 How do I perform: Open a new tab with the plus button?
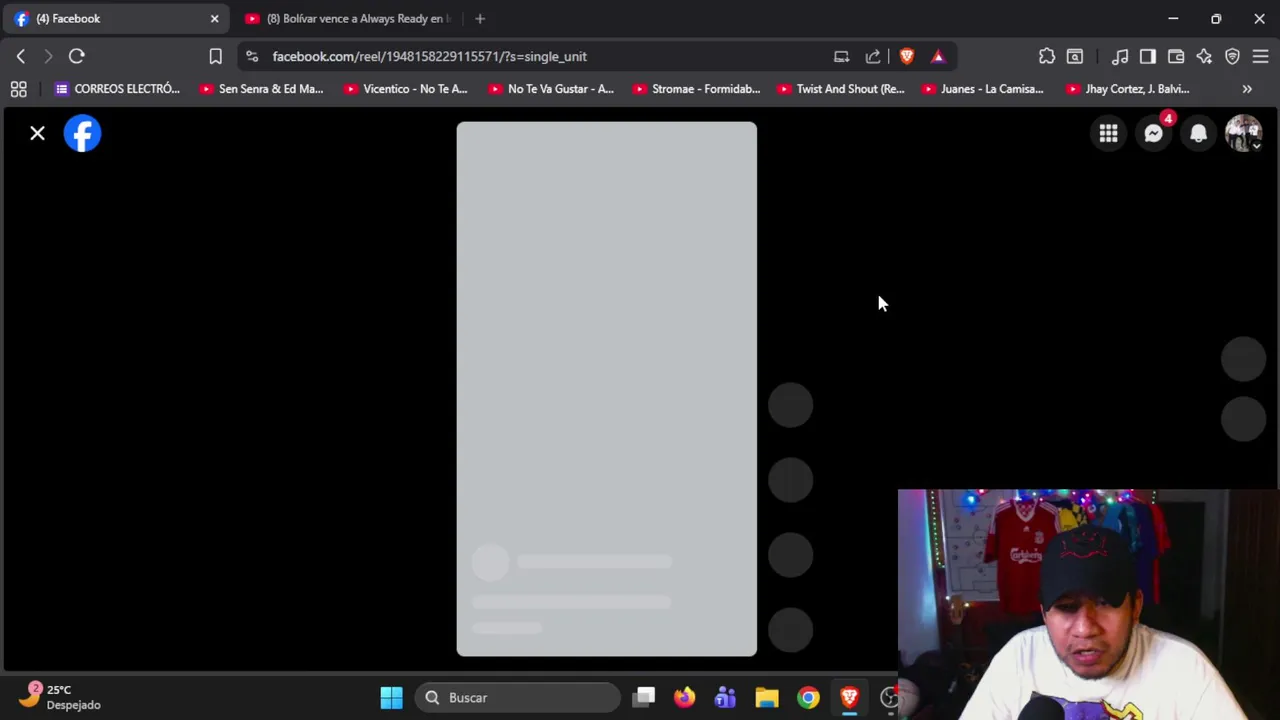coord(480,18)
